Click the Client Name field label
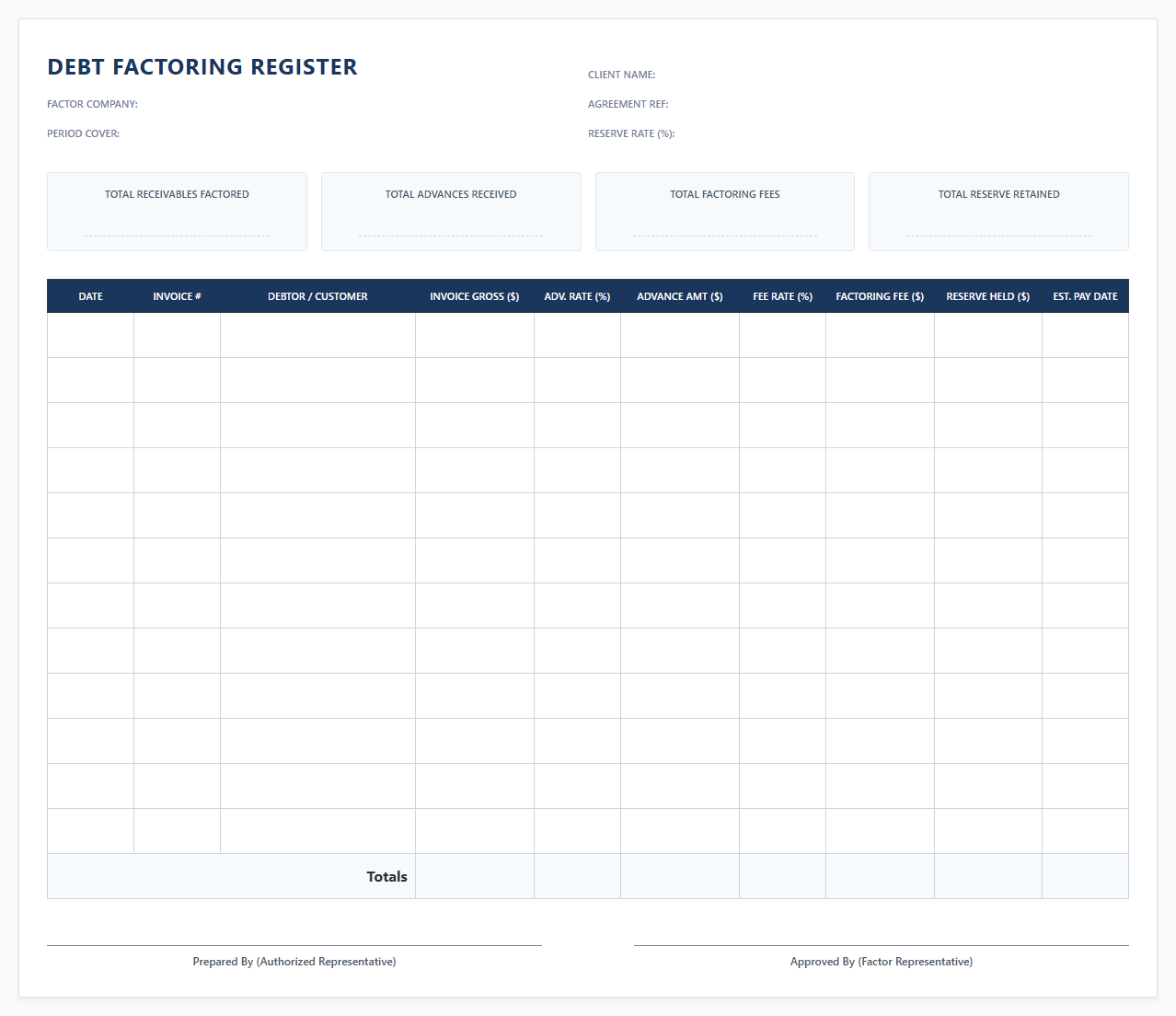Viewport: 1176px width, 1016px height. click(x=622, y=75)
